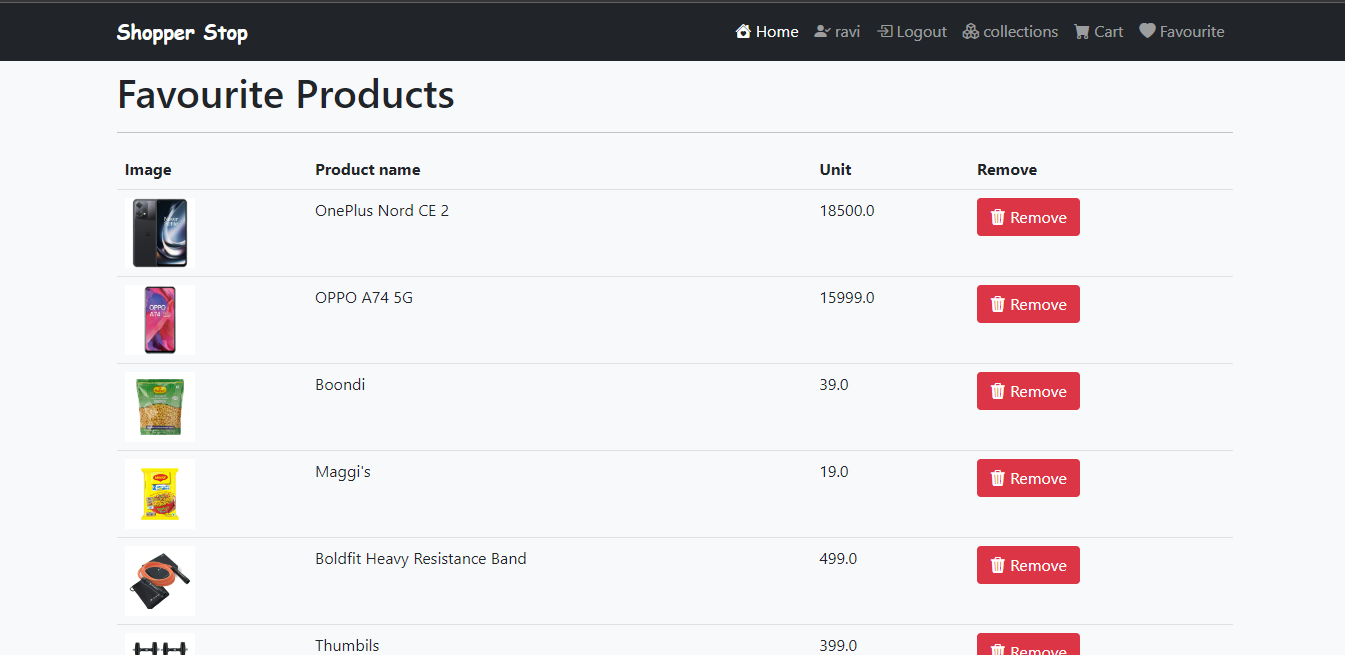The height and width of the screenshot is (655, 1345).
Task: Open the Shopper Stop brand link
Action: (x=182, y=32)
